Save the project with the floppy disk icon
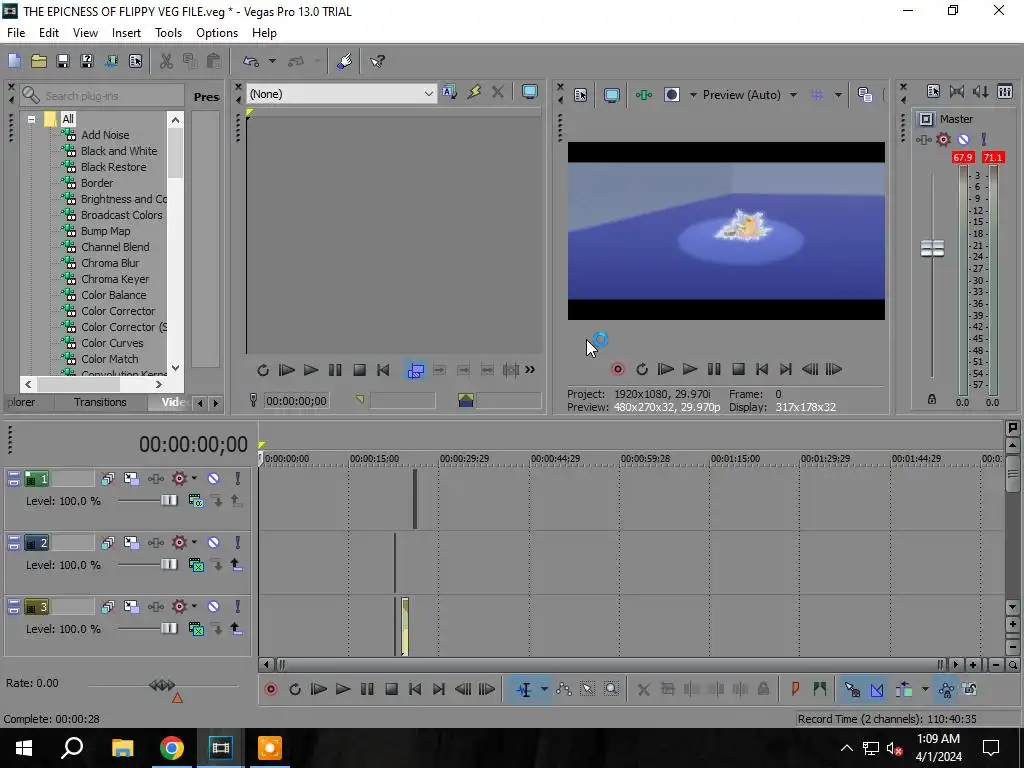This screenshot has height=768, width=1024. pyautogui.click(x=63, y=61)
